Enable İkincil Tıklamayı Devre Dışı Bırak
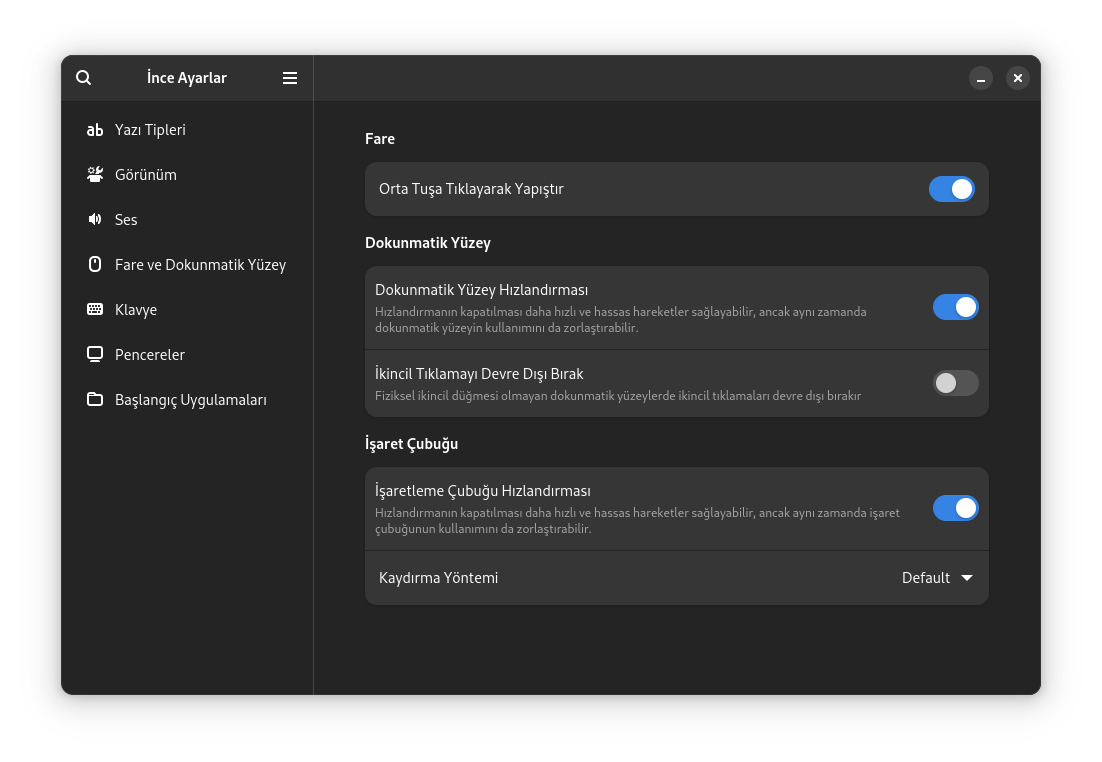This screenshot has height=762, width=1102. [955, 383]
